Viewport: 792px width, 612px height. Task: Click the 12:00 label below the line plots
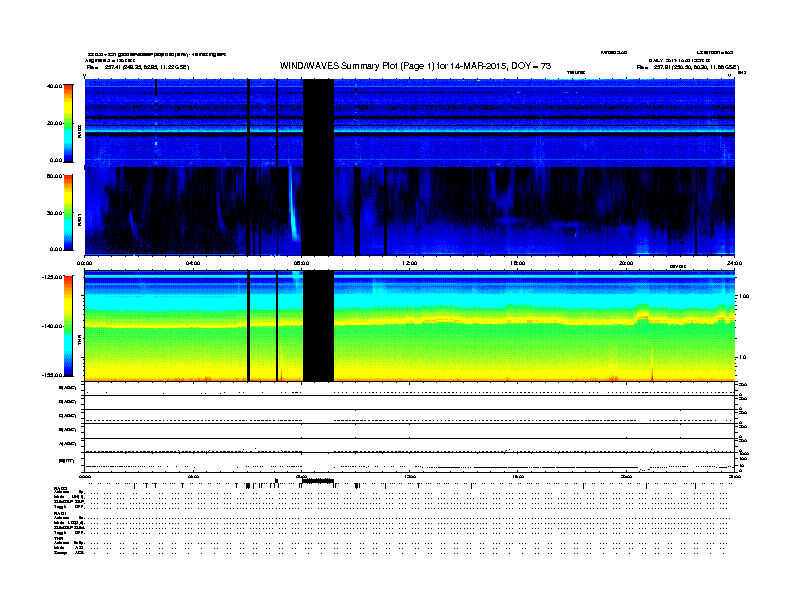pyautogui.click(x=410, y=477)
